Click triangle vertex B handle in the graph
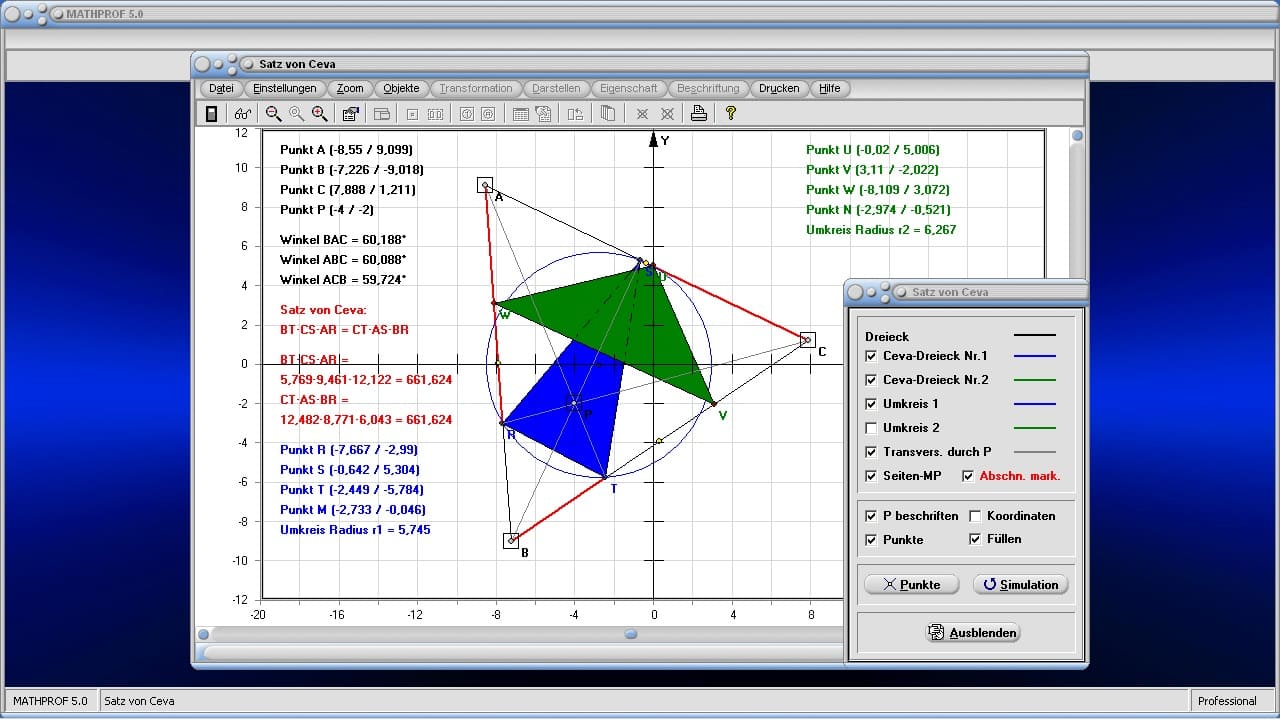1280x720 pixels. click(x=511, y=540)
